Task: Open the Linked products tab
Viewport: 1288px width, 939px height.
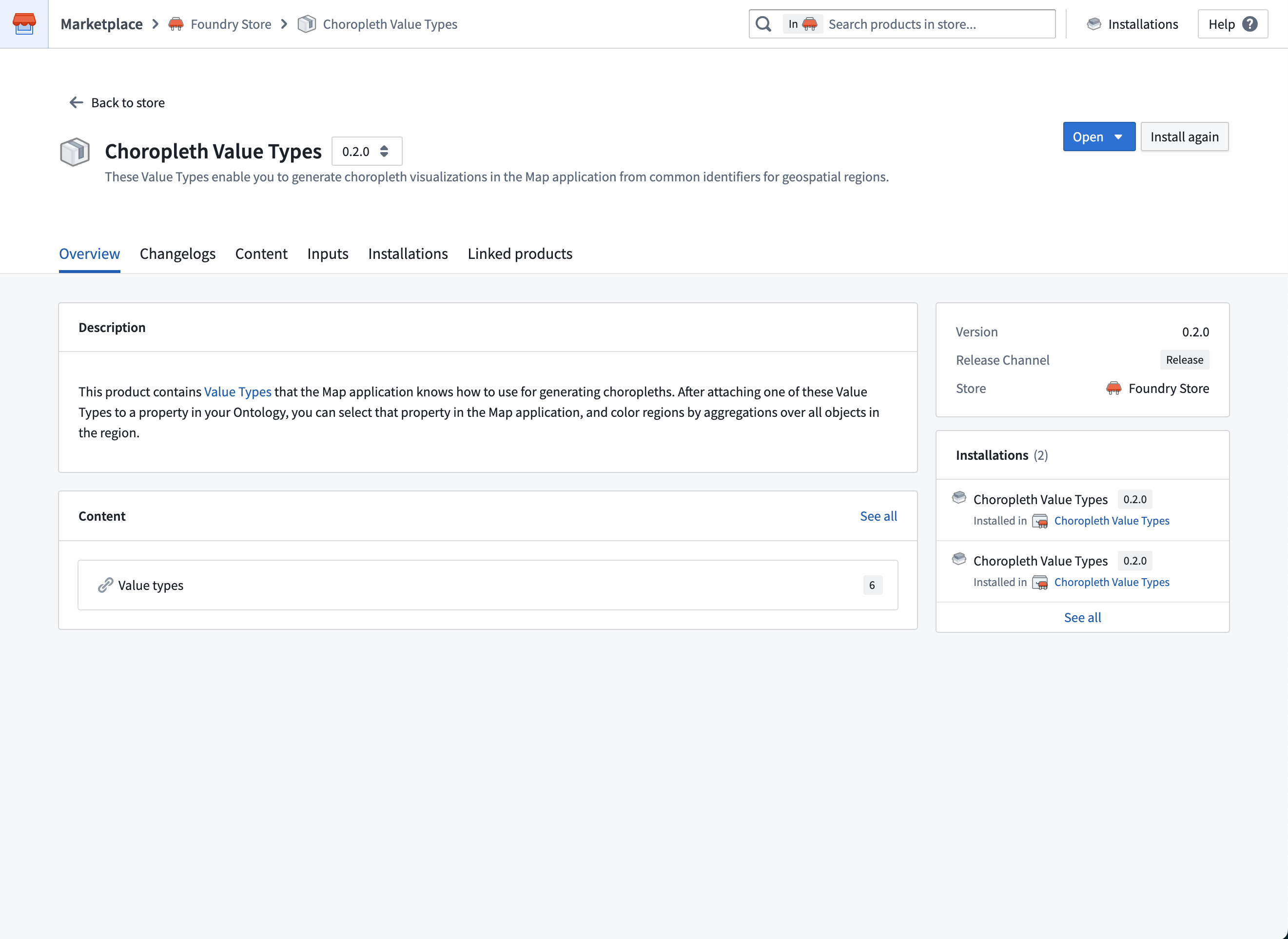Action: point(520,254)
